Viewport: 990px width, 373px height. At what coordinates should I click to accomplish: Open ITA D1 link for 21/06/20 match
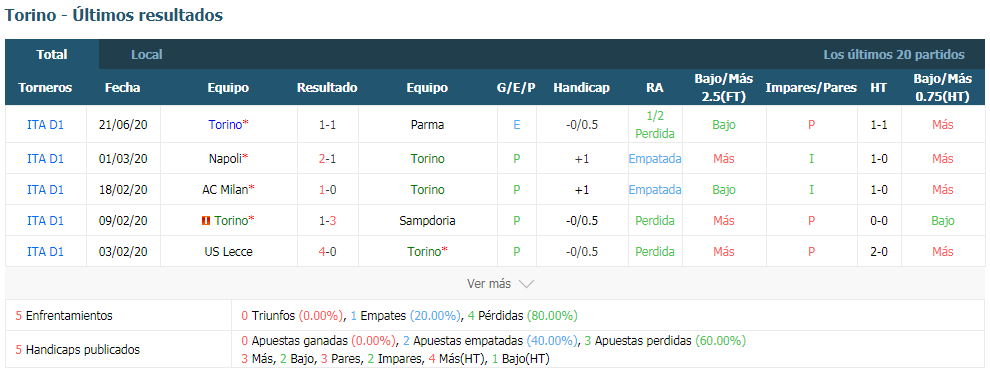(x=45, y=125)
